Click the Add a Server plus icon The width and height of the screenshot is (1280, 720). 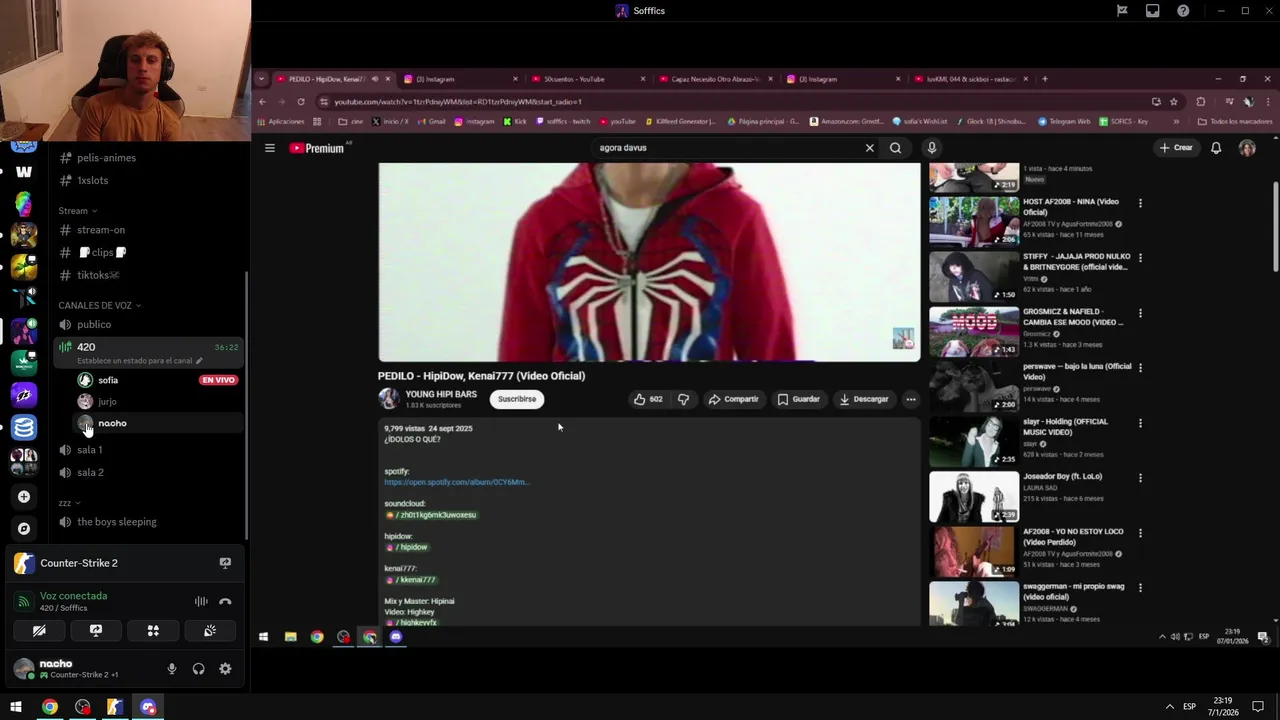pyautogui.click(x=24, y=496)
